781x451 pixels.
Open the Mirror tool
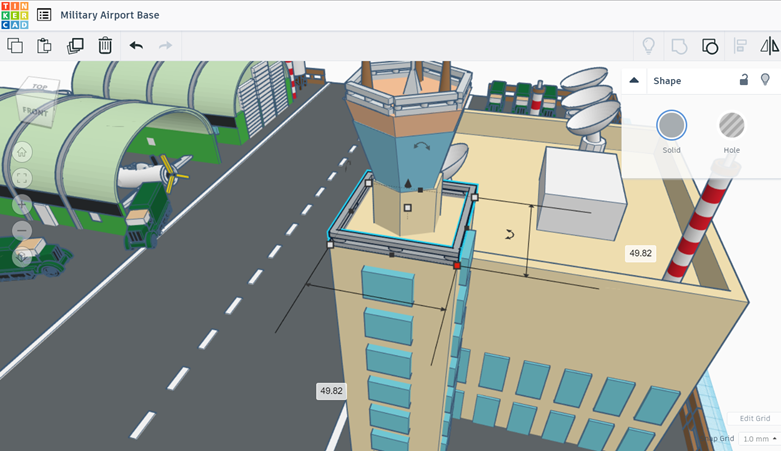click(x=770, y=46)
